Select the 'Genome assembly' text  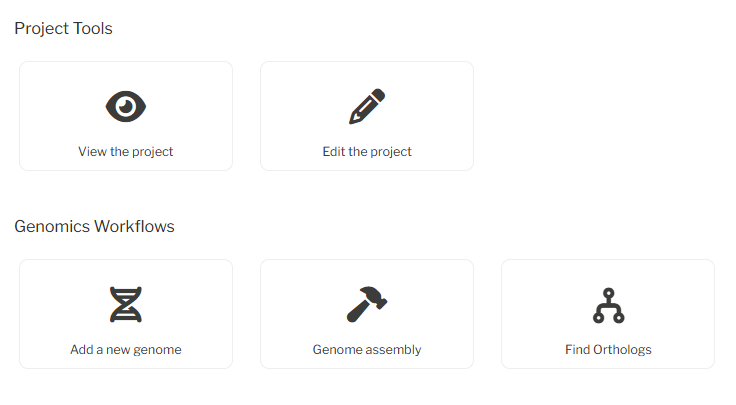click(x=367, y=350)
